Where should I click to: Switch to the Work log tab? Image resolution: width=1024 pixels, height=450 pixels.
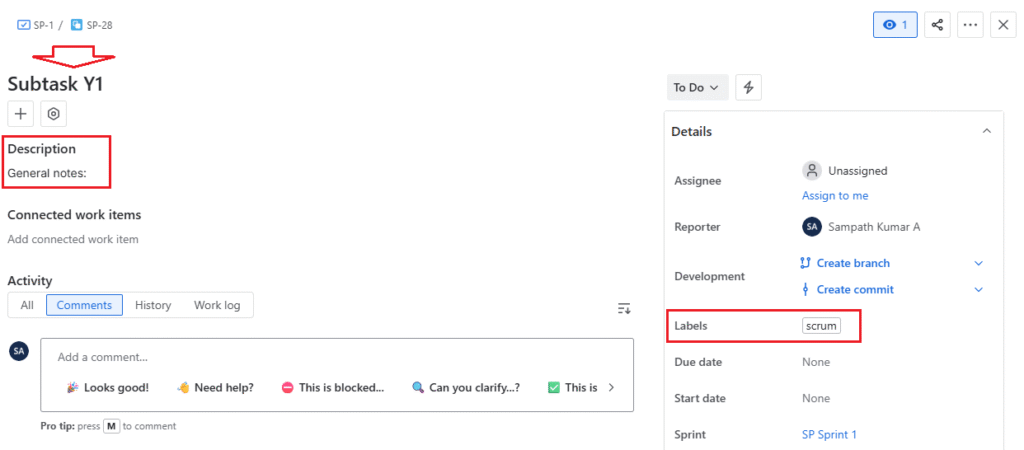[x=217, y=305]
